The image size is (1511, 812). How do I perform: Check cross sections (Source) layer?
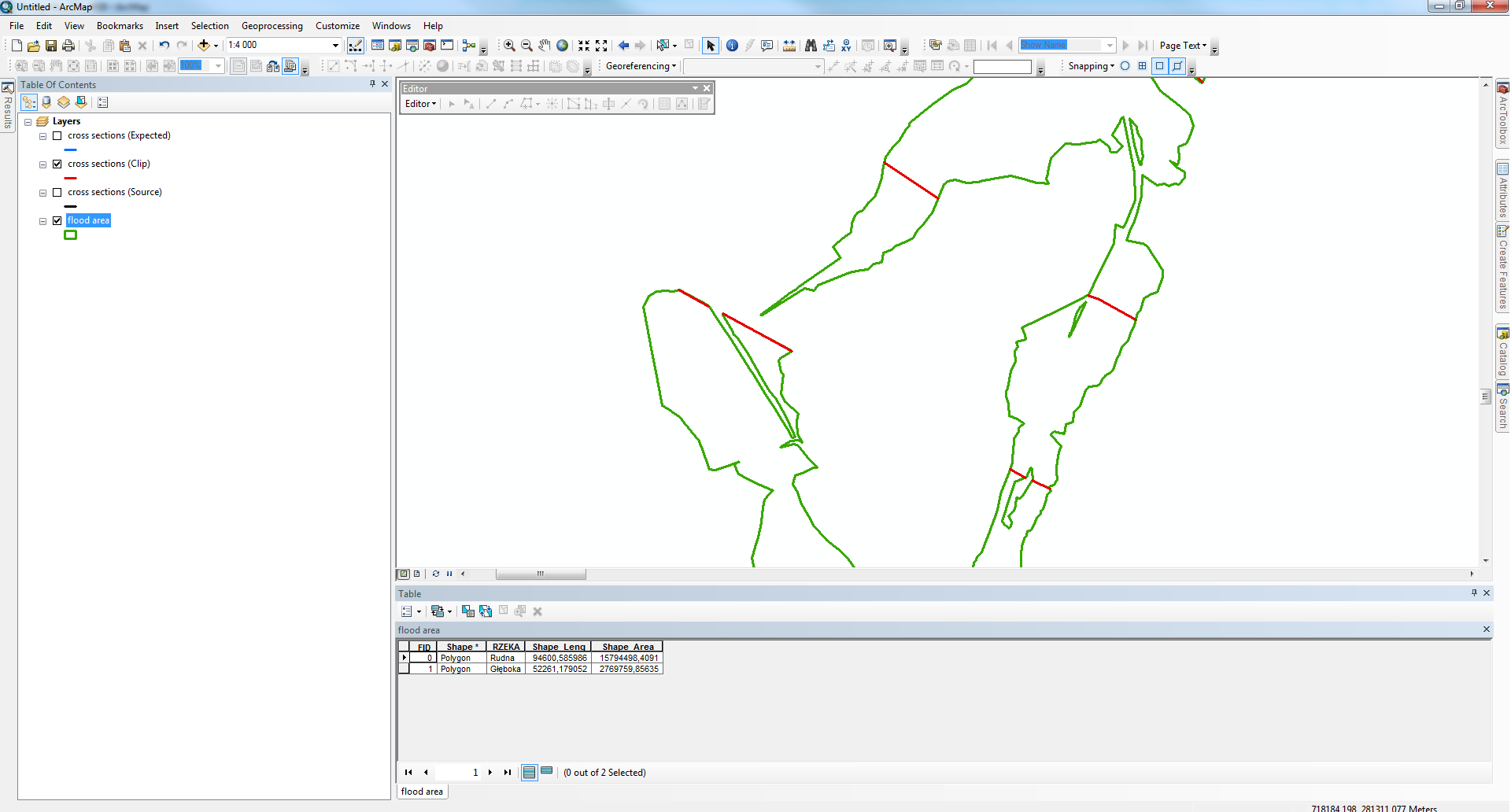[x=57, y=192]
